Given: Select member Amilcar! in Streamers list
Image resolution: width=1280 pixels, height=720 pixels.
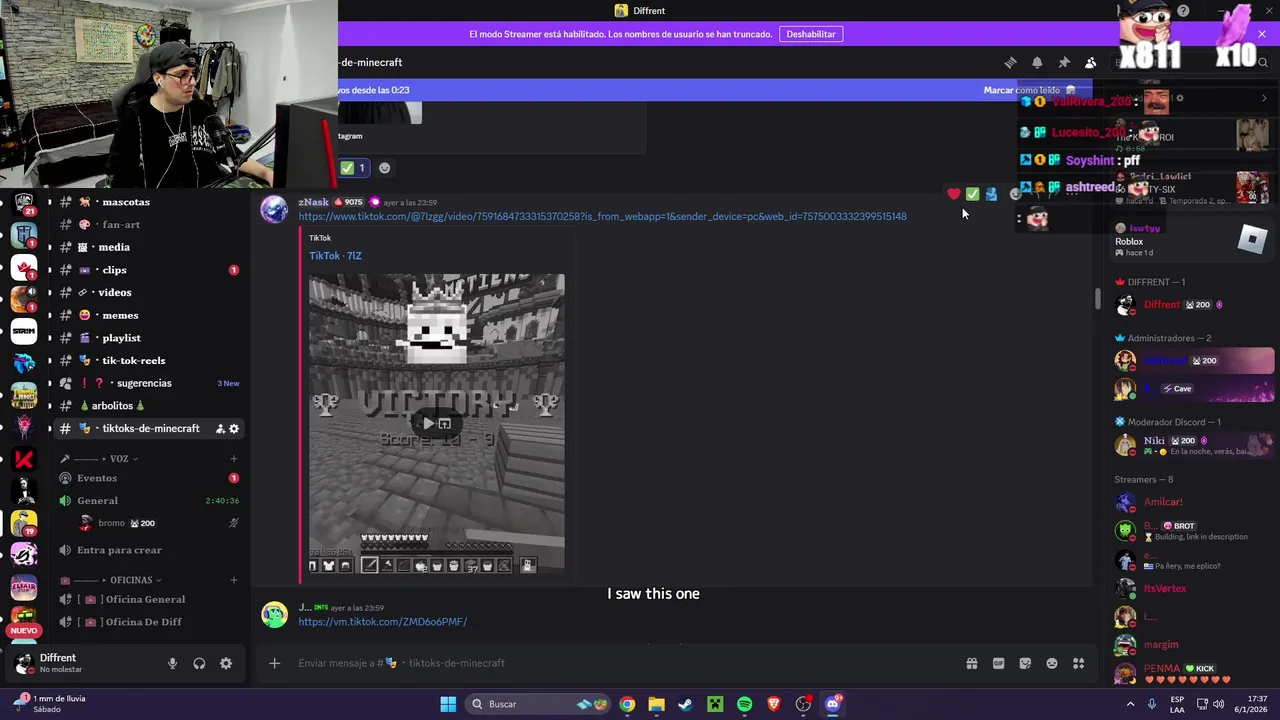Looking at the screenshot, I should [1194, 502].
